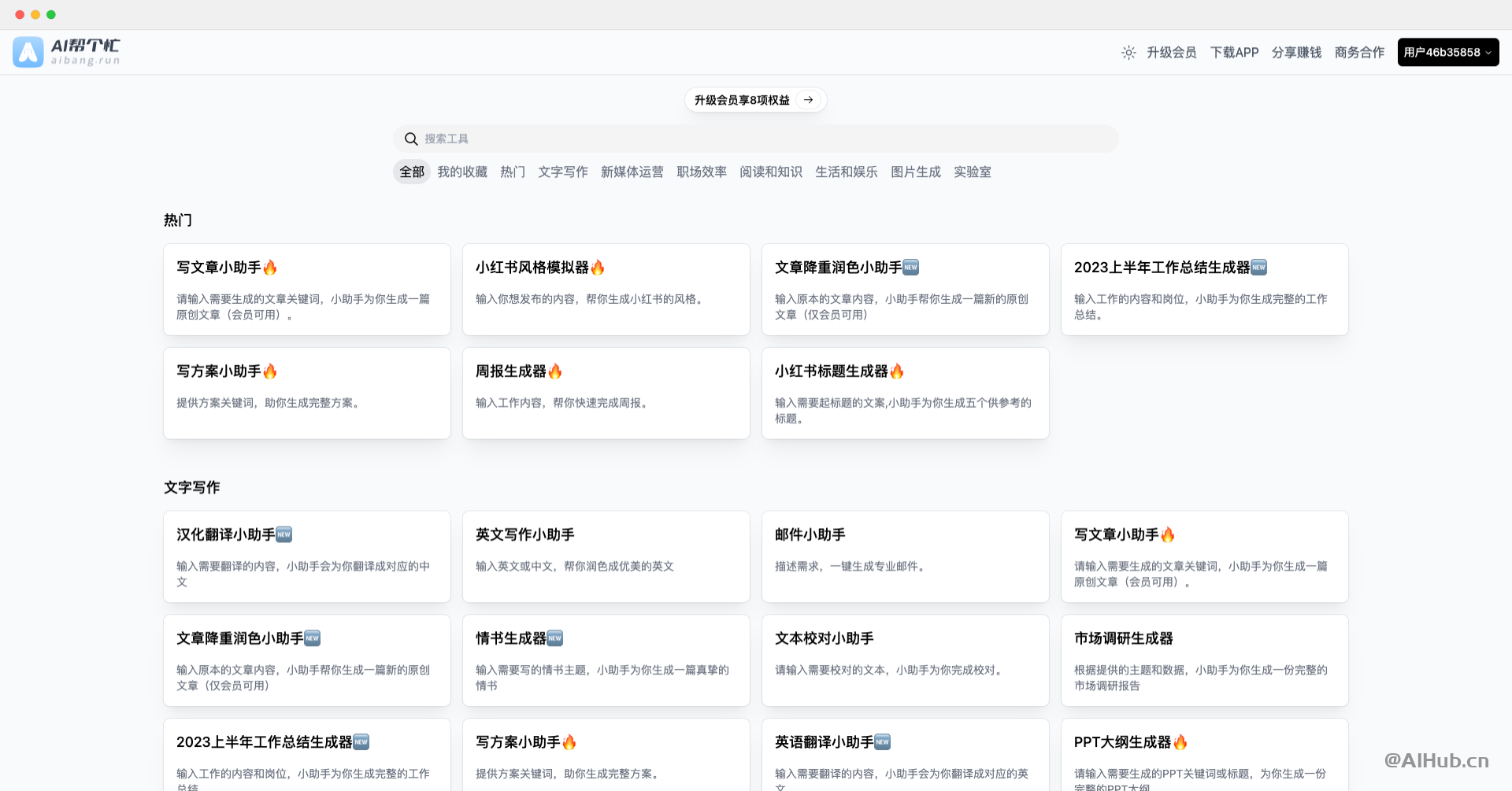Open the 实验室 category
1512x791 pixels.
pyautogui.click(x=973, y=172)
